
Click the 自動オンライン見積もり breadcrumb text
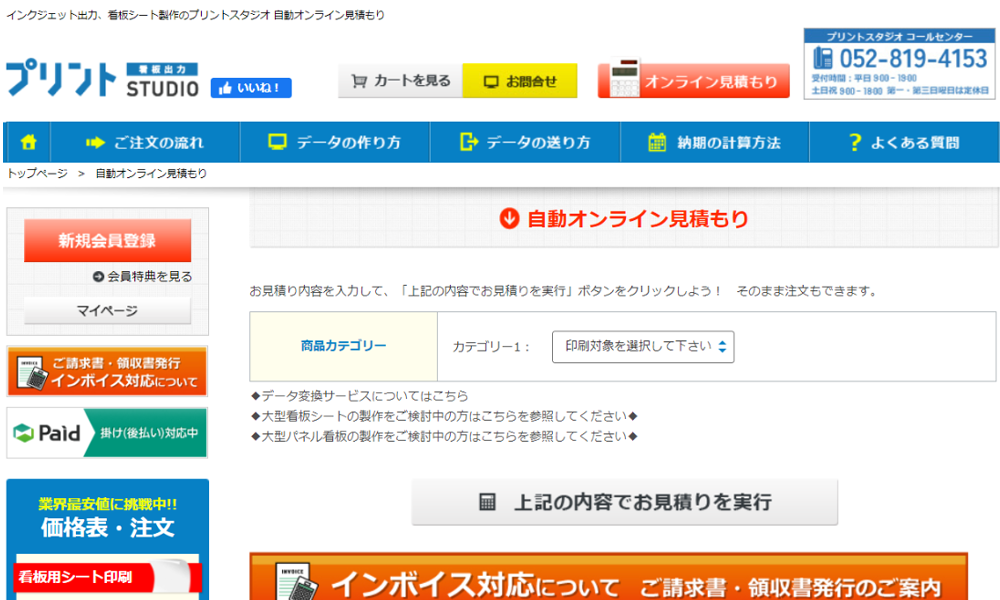pos(151,173)
